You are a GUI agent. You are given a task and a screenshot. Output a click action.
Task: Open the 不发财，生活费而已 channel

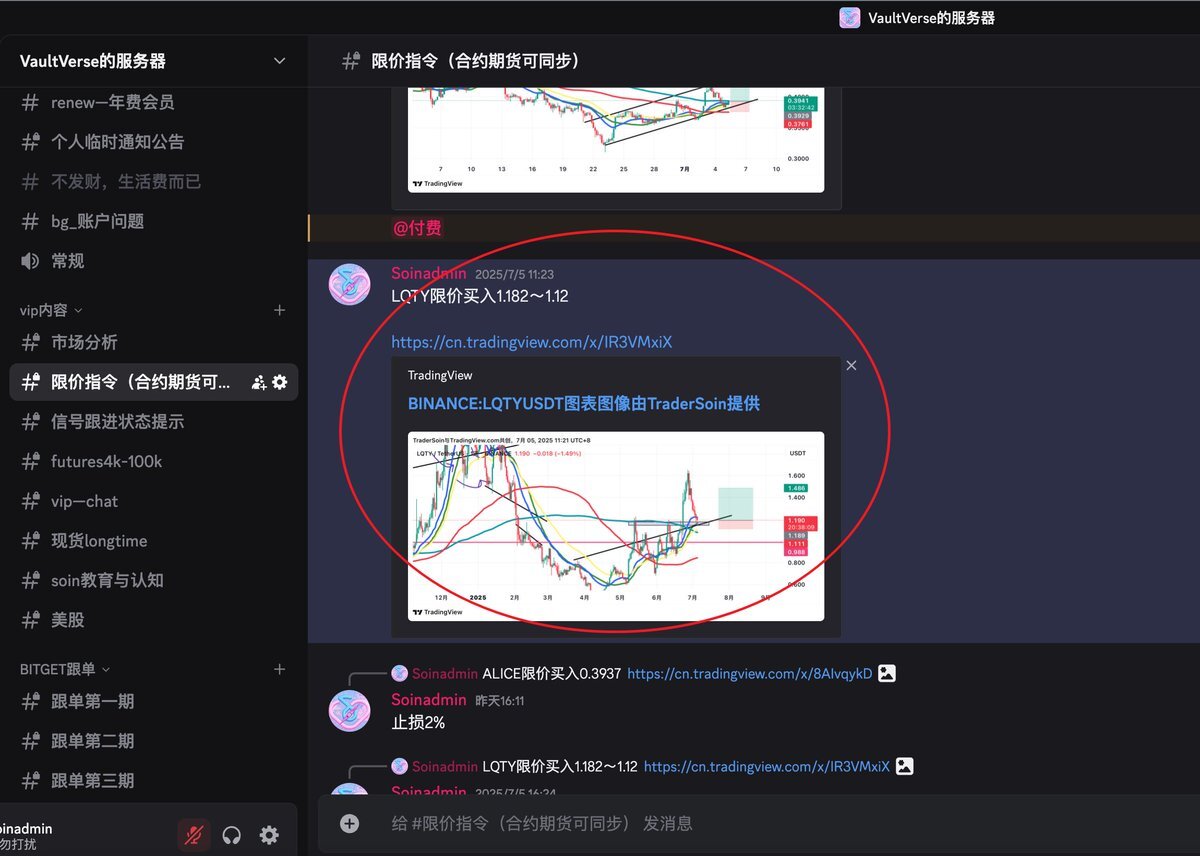[153, 182]
